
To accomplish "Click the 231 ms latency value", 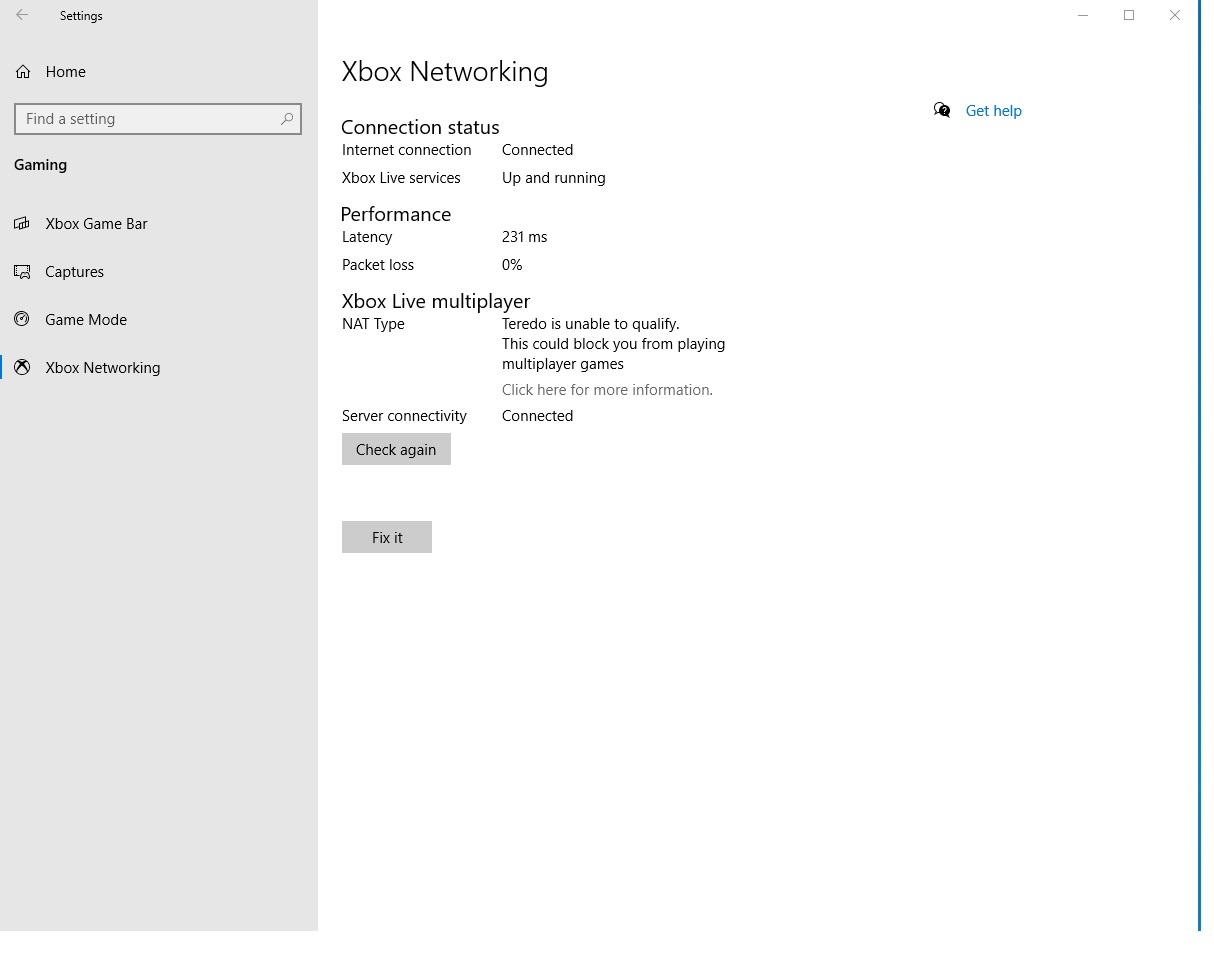I will click(x=525, y=237).
